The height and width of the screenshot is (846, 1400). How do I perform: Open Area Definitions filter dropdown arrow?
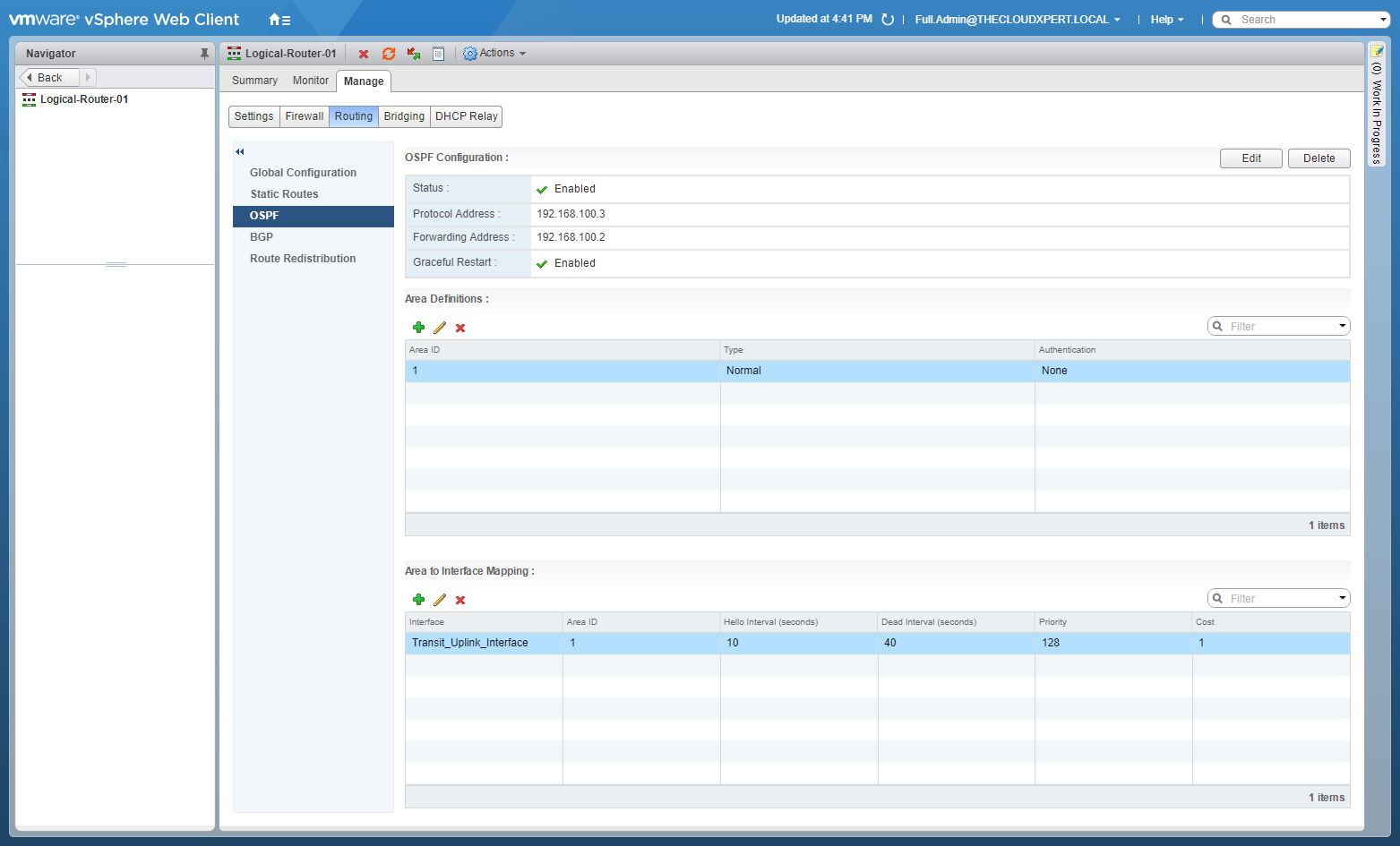(x=1342, y=326)
